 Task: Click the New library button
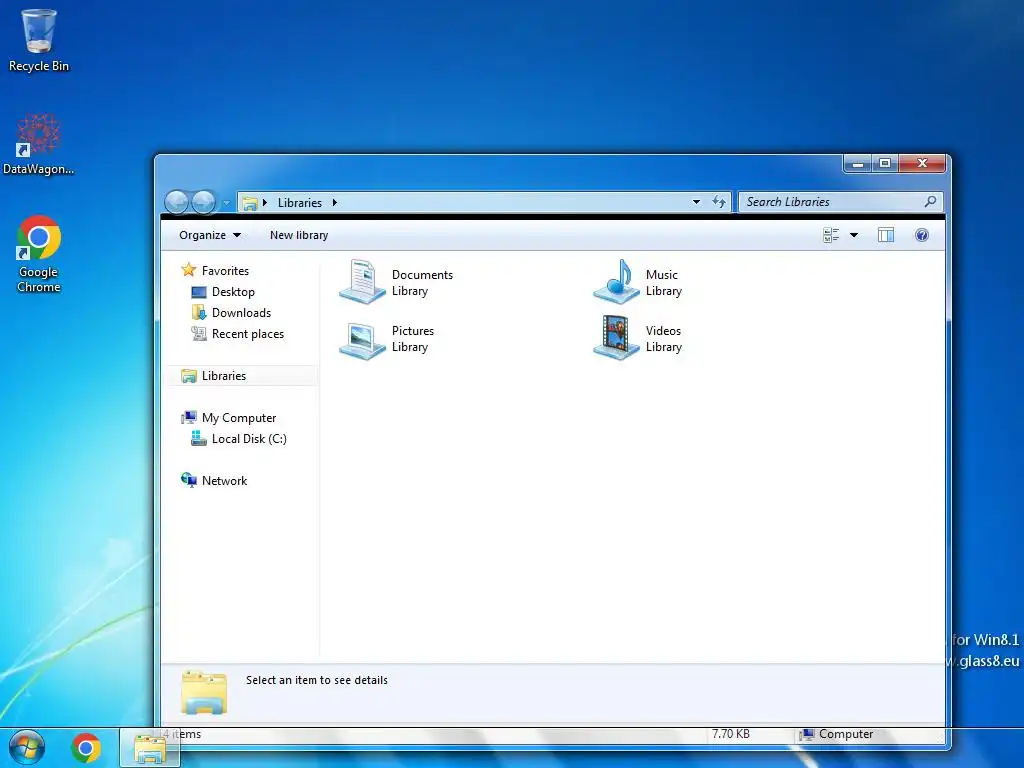tap(299, 235)
